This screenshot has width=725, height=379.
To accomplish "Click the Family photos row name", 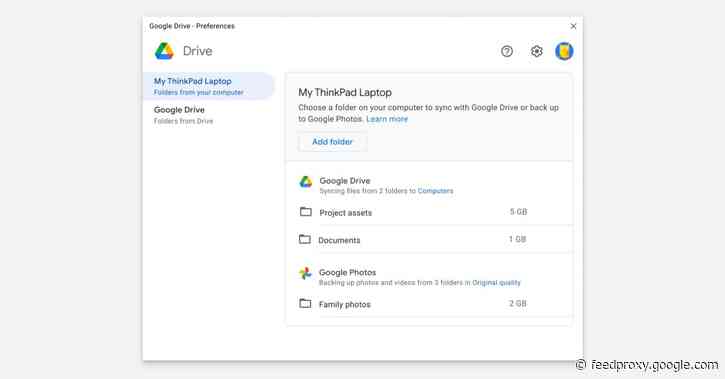I will [344, 305].
